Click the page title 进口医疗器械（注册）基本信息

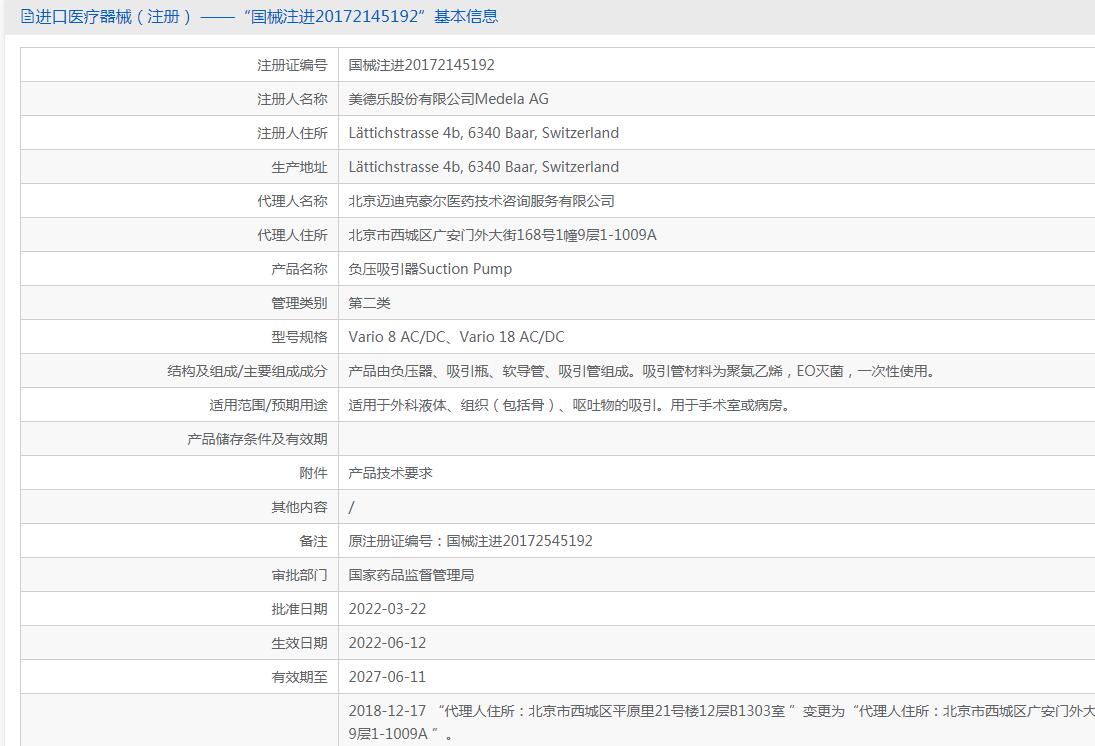pos(267,16)
